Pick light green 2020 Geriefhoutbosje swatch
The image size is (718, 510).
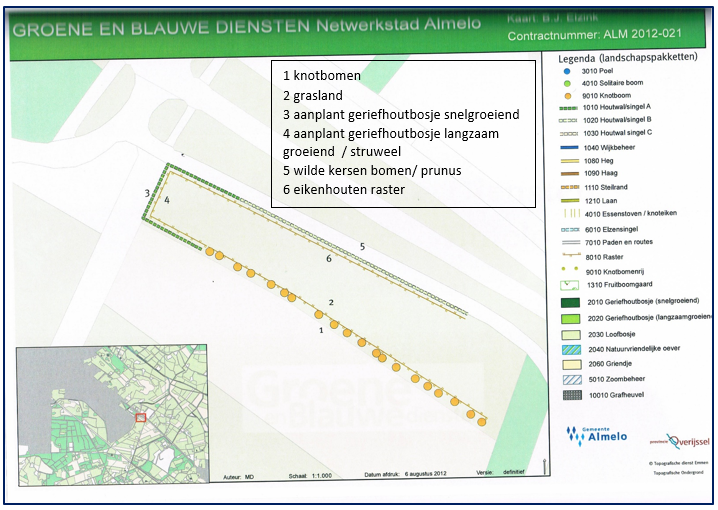pos(571,319)
